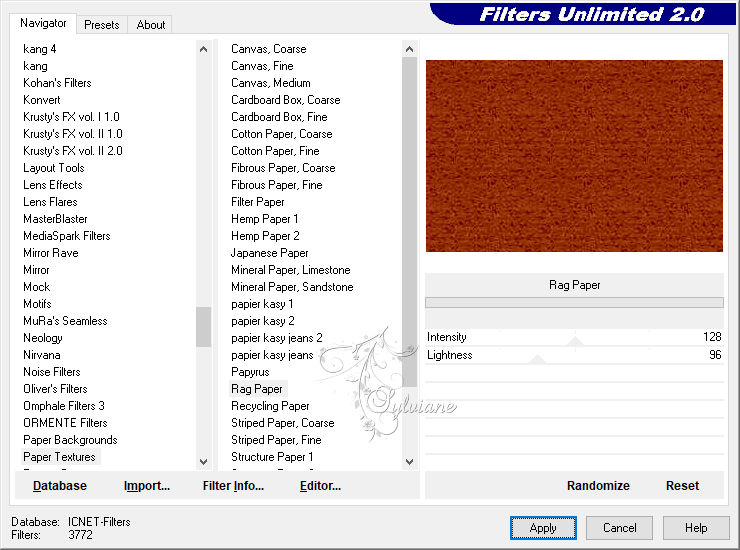Open the About tab
Image resolution: width=740 pixels, height=550 pixels.
[x=151, y=25]
